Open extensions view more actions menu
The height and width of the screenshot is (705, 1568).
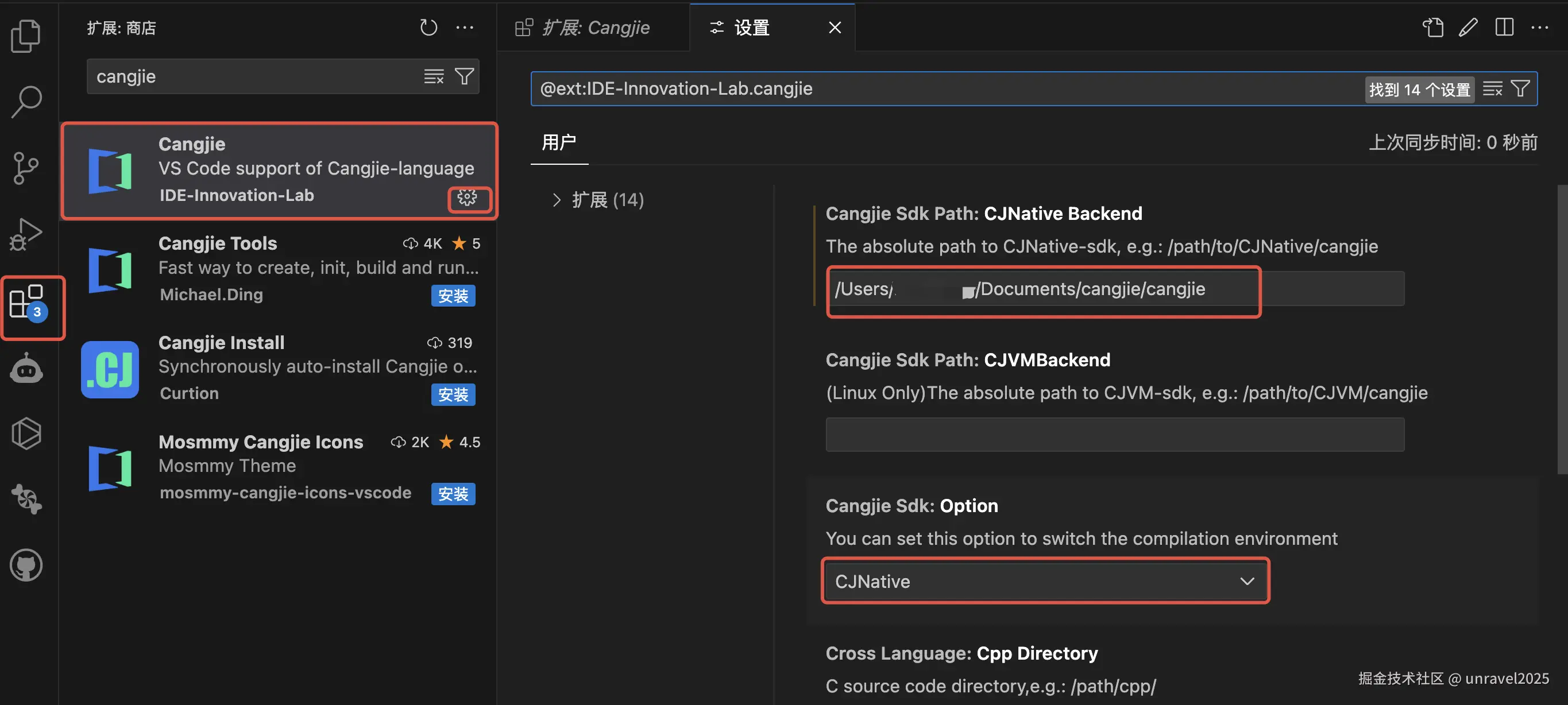click(465, 28)
